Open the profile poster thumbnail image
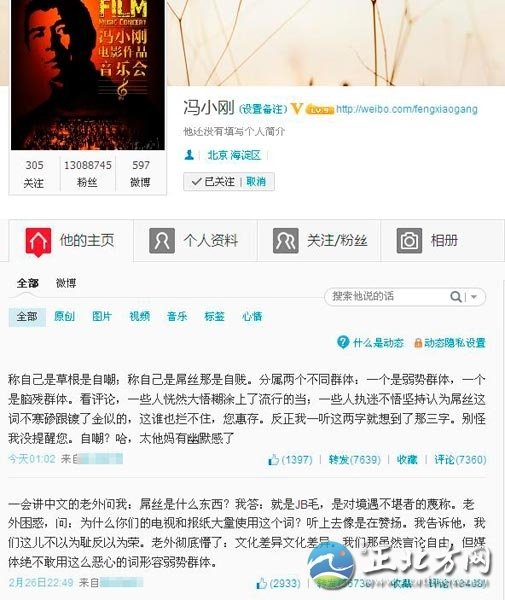This screenshot has height=600, width=505. tap(88, 75)
